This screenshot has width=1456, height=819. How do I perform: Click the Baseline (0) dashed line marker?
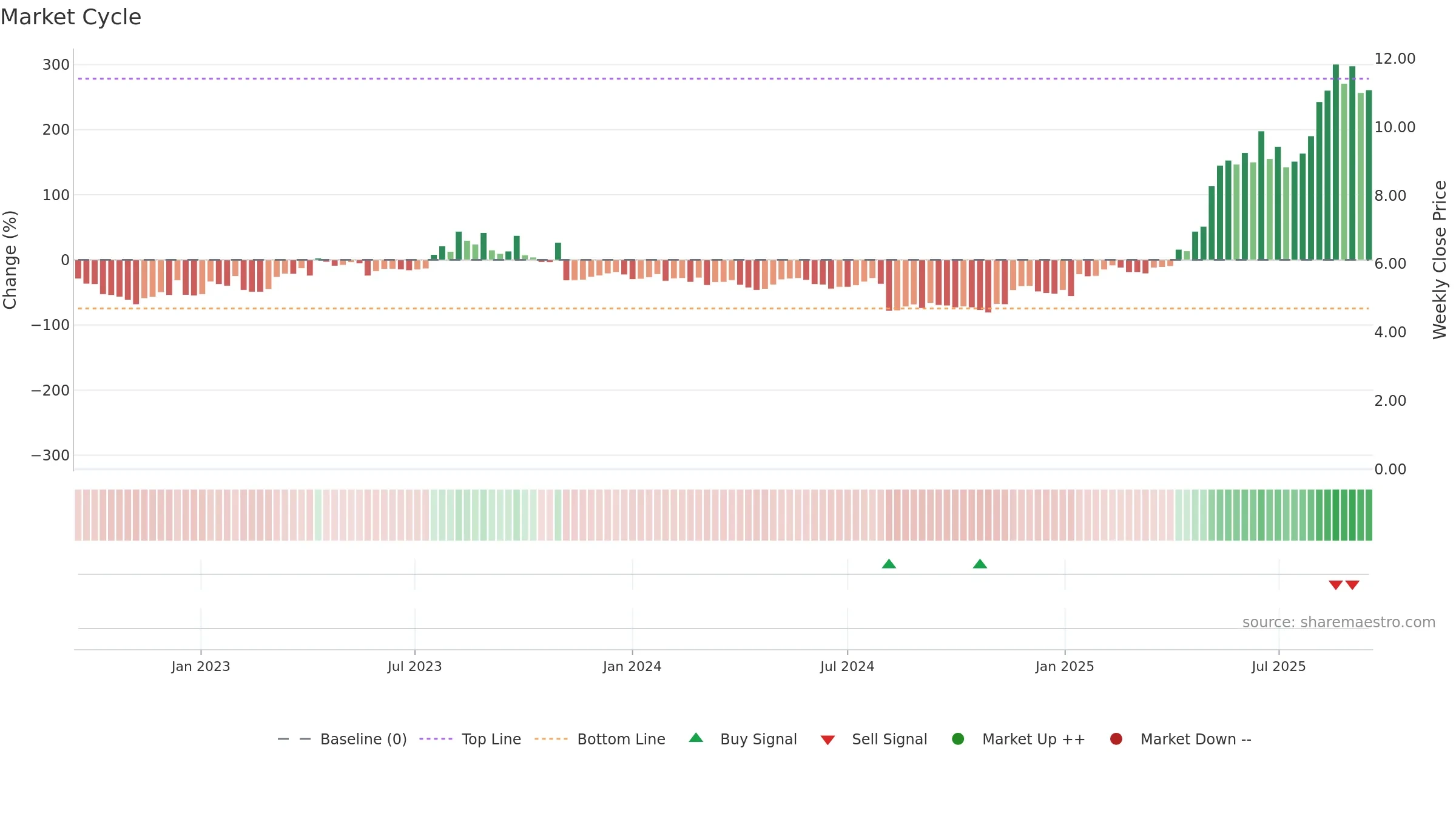click(294, 739)
